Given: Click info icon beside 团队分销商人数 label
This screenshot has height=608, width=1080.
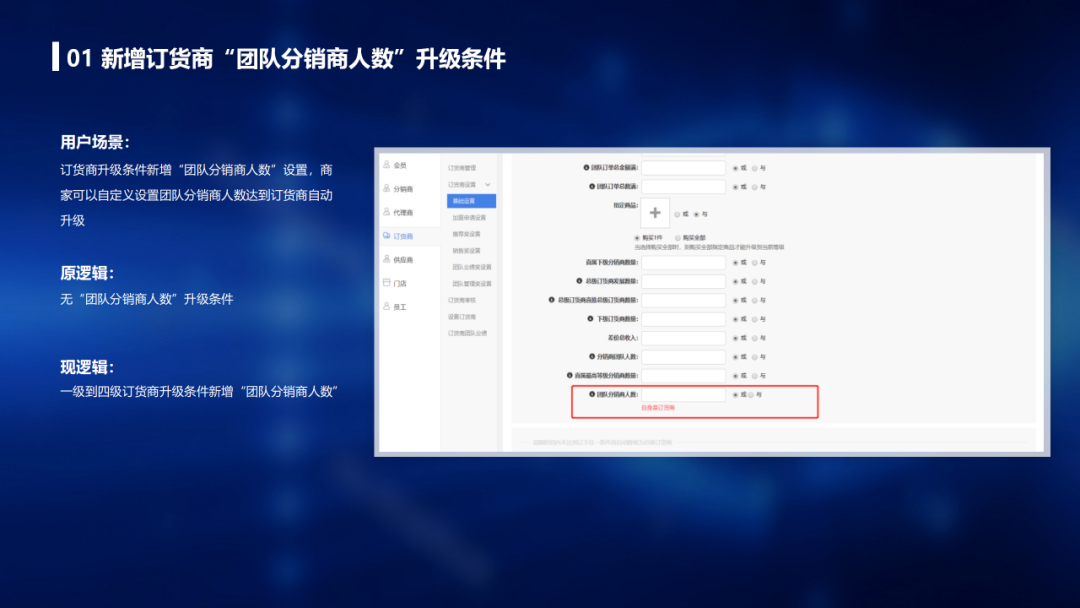Looking at the screenshot, I should [592, 394].
